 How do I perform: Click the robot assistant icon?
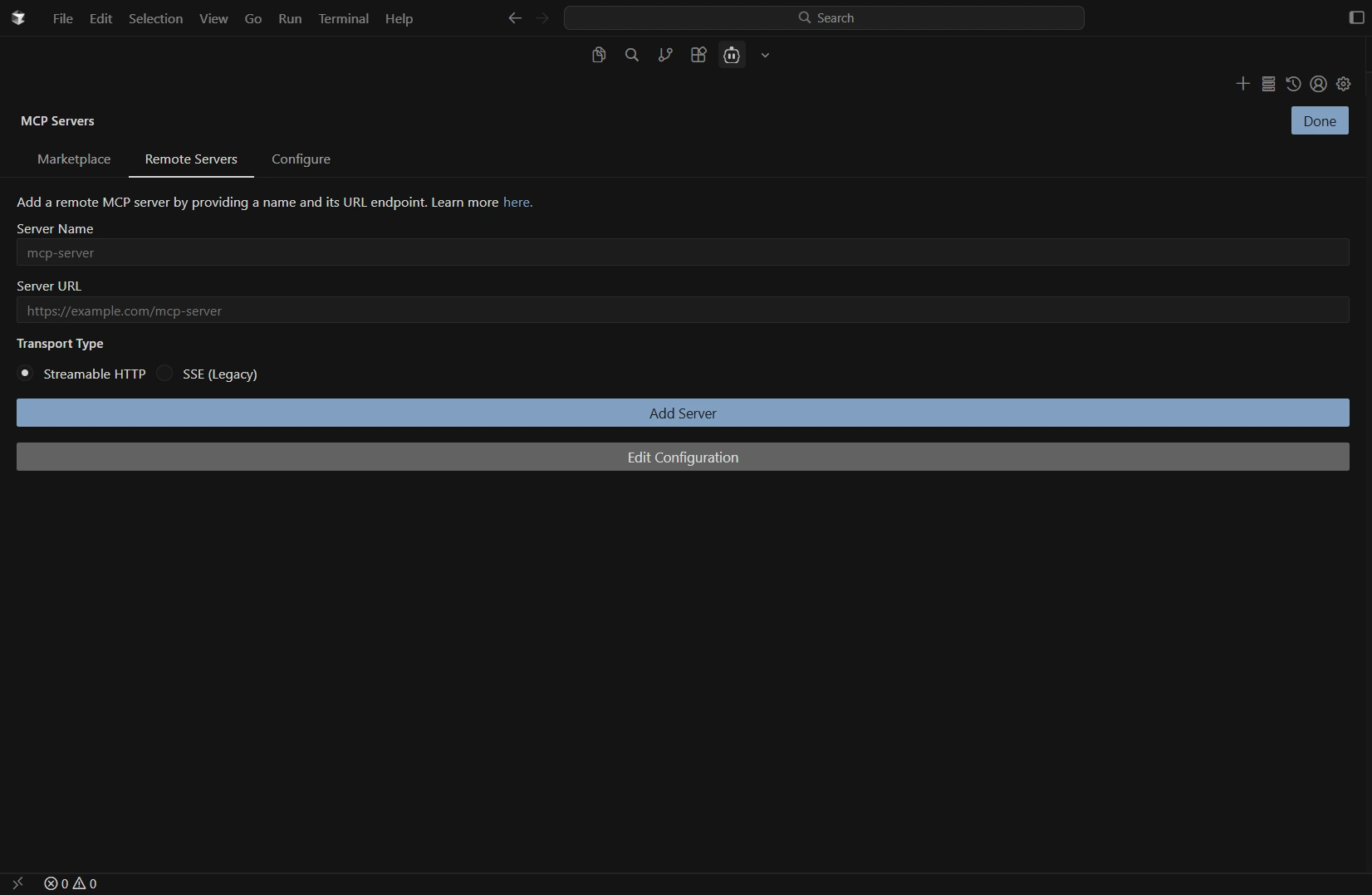[732, 55]
